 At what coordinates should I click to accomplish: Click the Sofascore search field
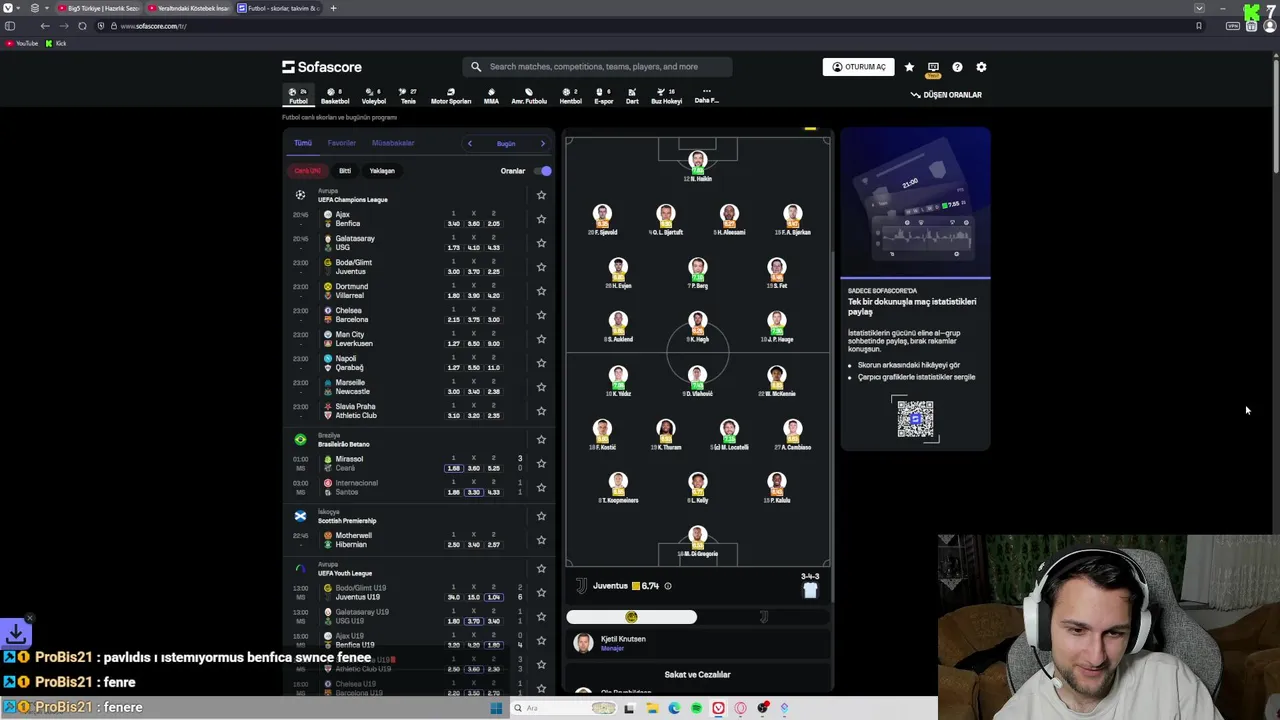[597, 67]
